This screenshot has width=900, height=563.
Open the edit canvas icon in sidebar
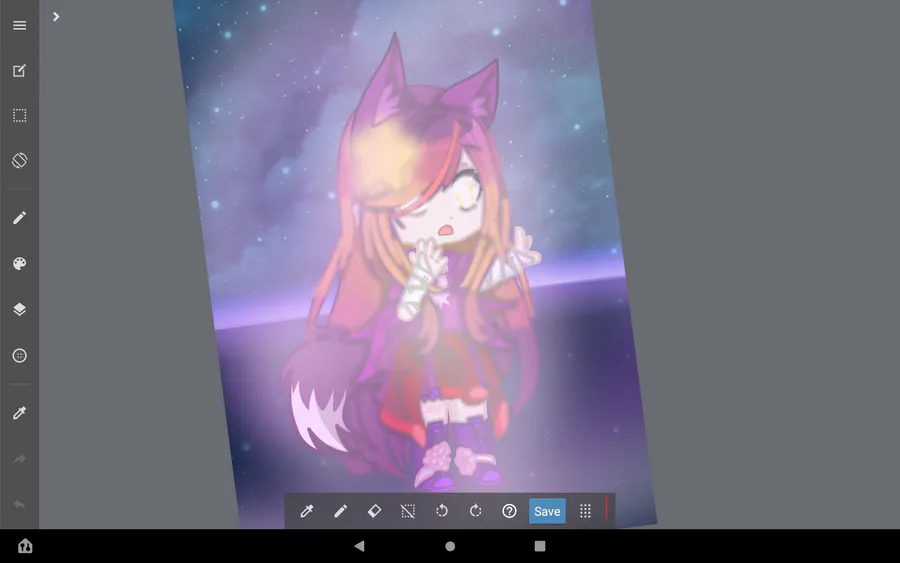pos(20,71)
